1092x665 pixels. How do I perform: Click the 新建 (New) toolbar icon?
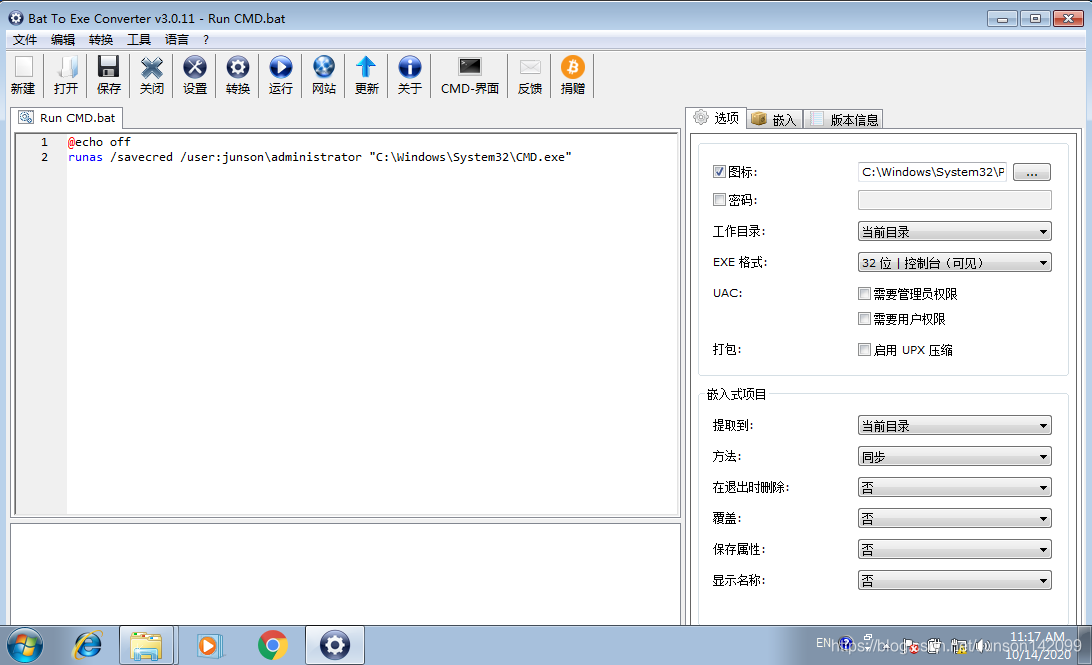[23, 75]
